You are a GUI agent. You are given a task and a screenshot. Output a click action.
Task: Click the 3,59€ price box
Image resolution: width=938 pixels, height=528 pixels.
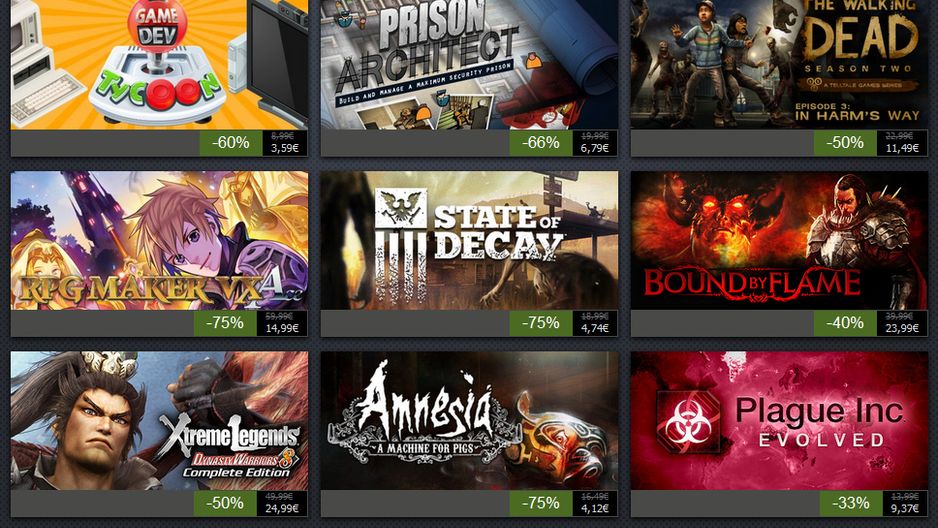[285, 143]
